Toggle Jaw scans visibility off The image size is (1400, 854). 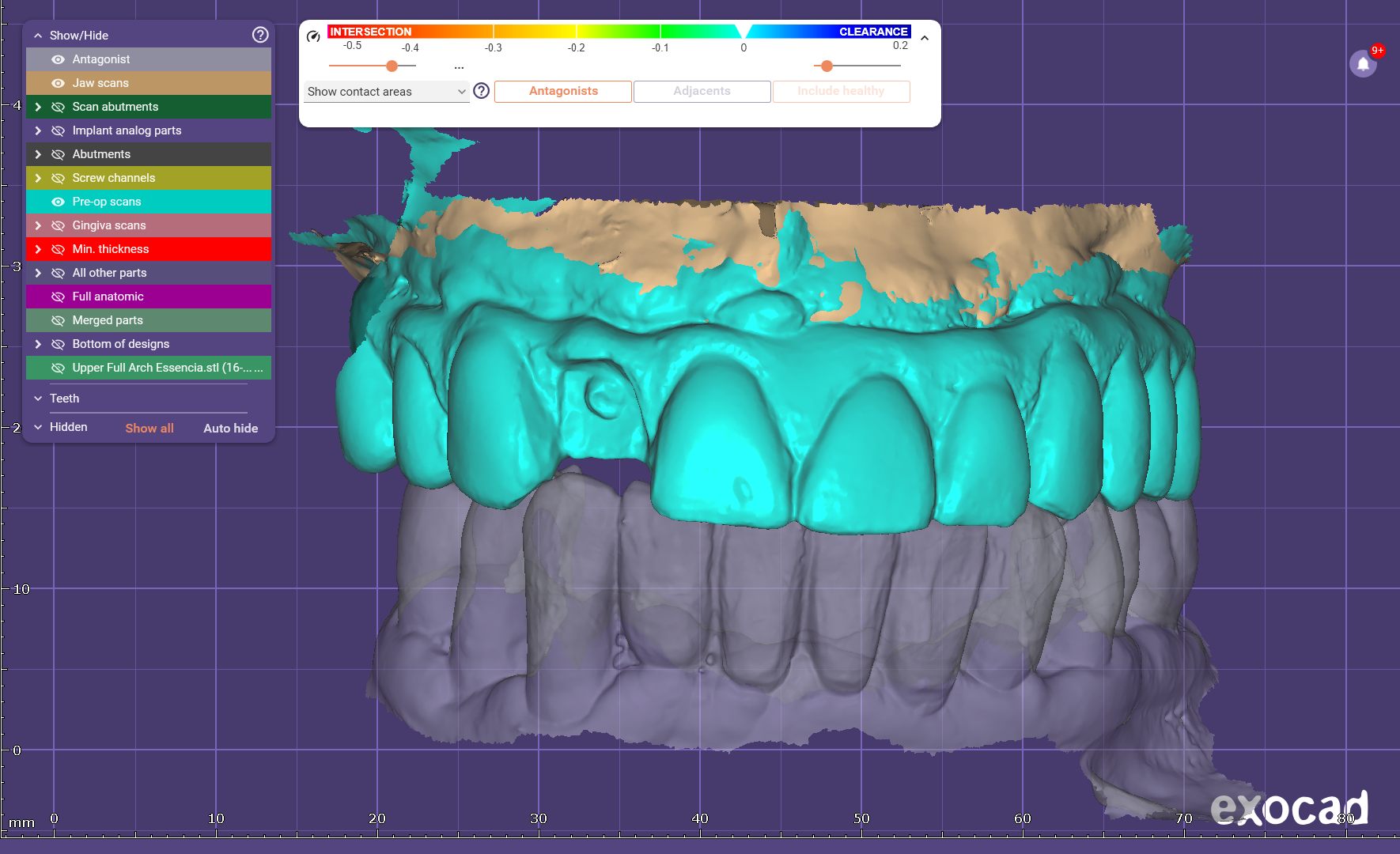[x=58, y=83]
